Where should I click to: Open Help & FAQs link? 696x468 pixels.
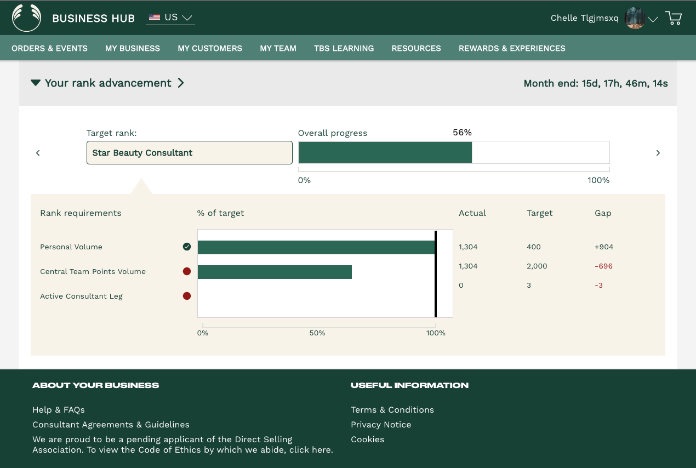tap(59, 410)
